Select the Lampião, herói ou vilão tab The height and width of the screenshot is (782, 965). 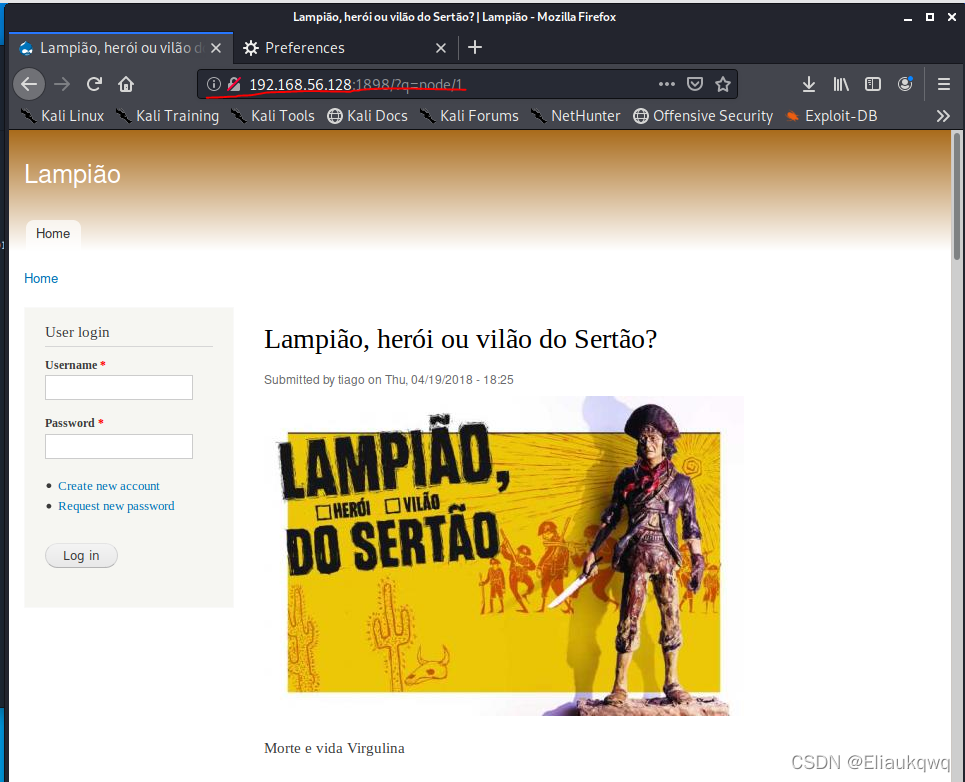(121, 48)
